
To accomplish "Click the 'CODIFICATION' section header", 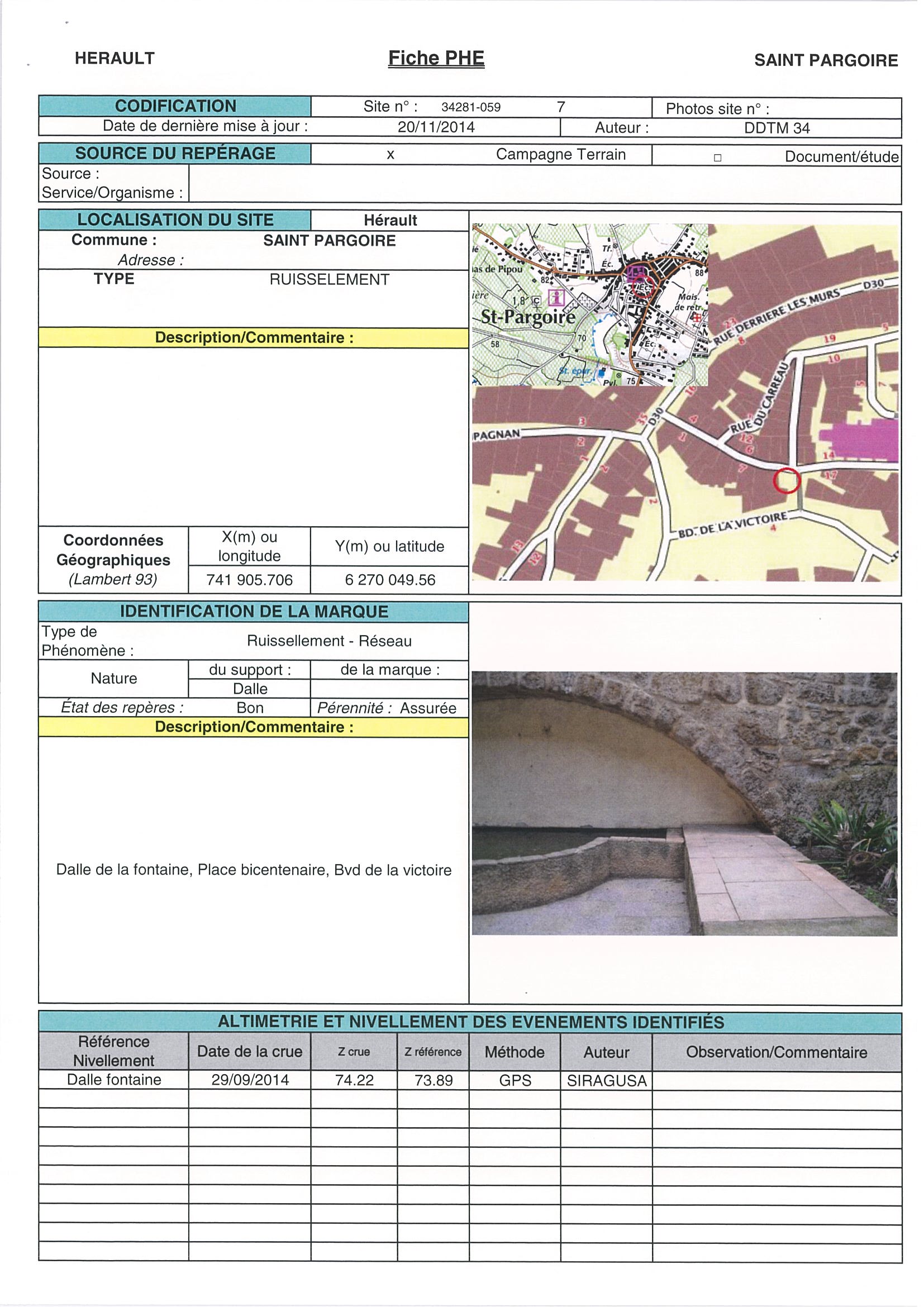I will (x=175, y=106).
